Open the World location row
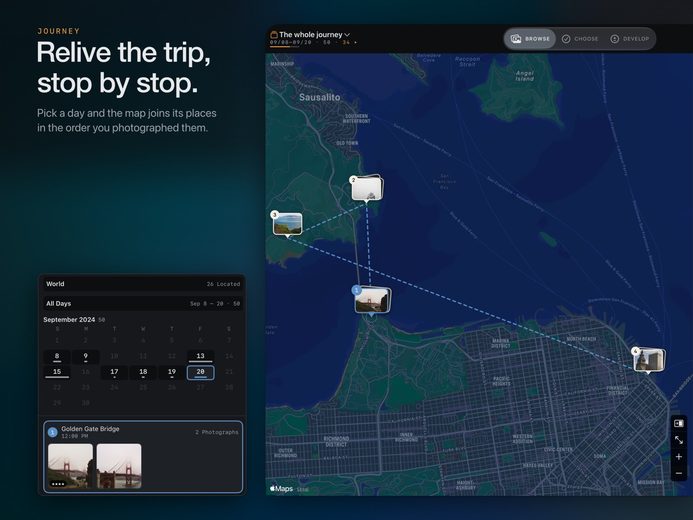The image size is (693, 520). pos(142,284)
